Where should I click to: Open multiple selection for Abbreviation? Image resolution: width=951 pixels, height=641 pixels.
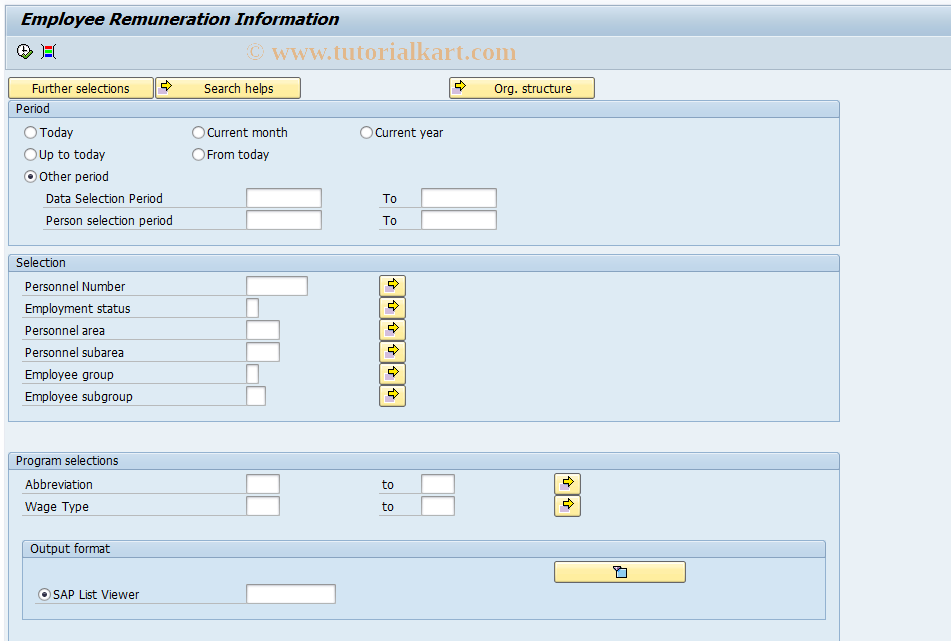(x=567, y=483)
